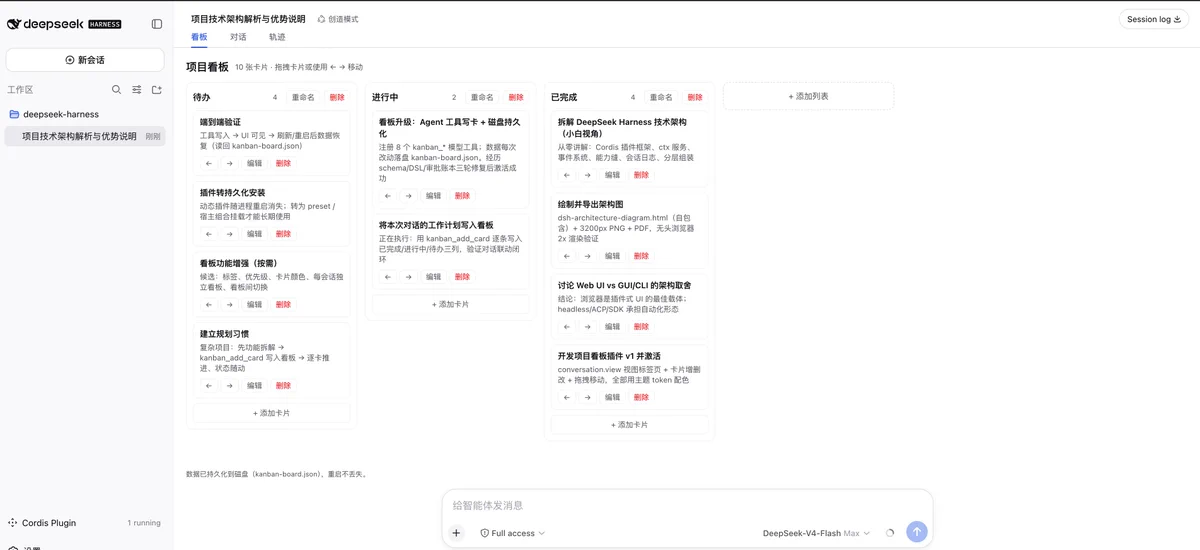Move 拆解 DeepSeek Harness 技术架构 card left
The height and width of the screenshot is (550, 1200).
[567, 175]
